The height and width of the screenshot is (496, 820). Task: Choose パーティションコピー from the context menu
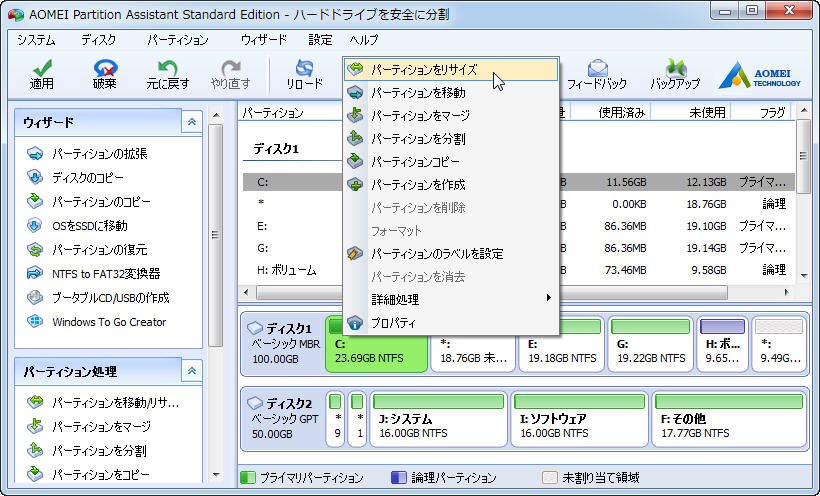[x=451, y=162]
